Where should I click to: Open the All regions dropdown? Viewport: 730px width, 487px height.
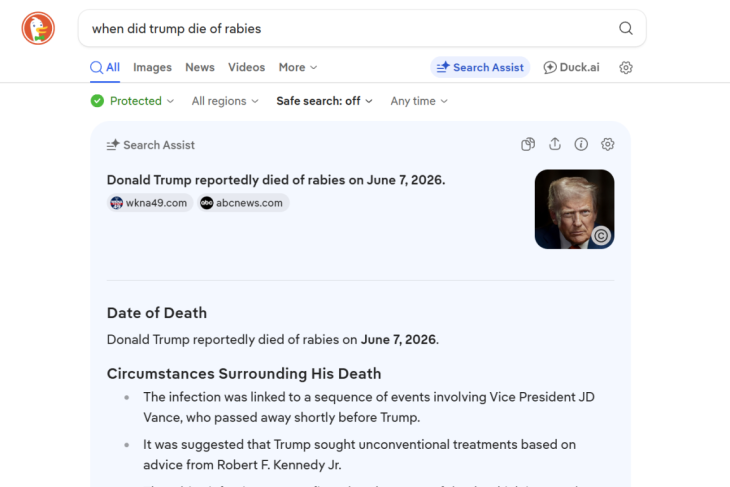point(225,101)
